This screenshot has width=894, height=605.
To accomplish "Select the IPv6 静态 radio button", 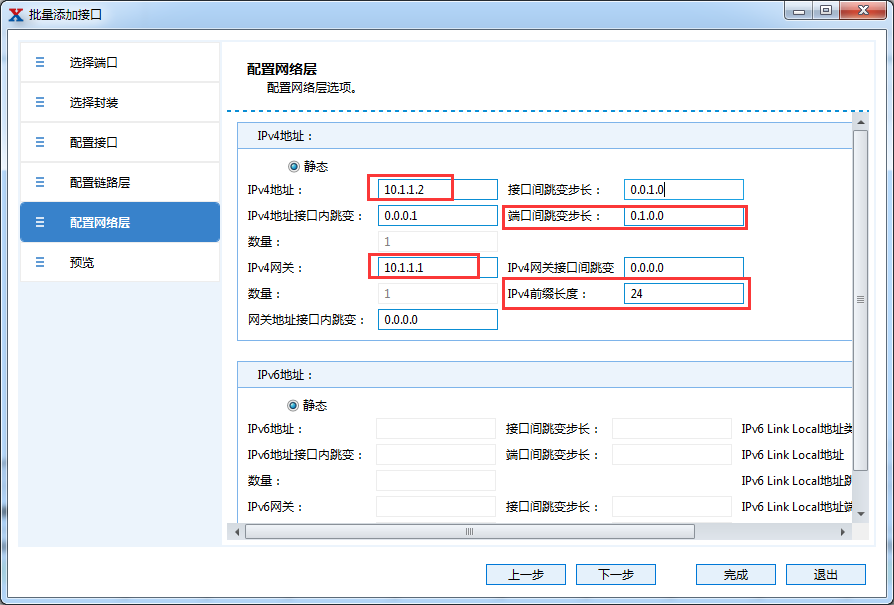I will [293, 405].
